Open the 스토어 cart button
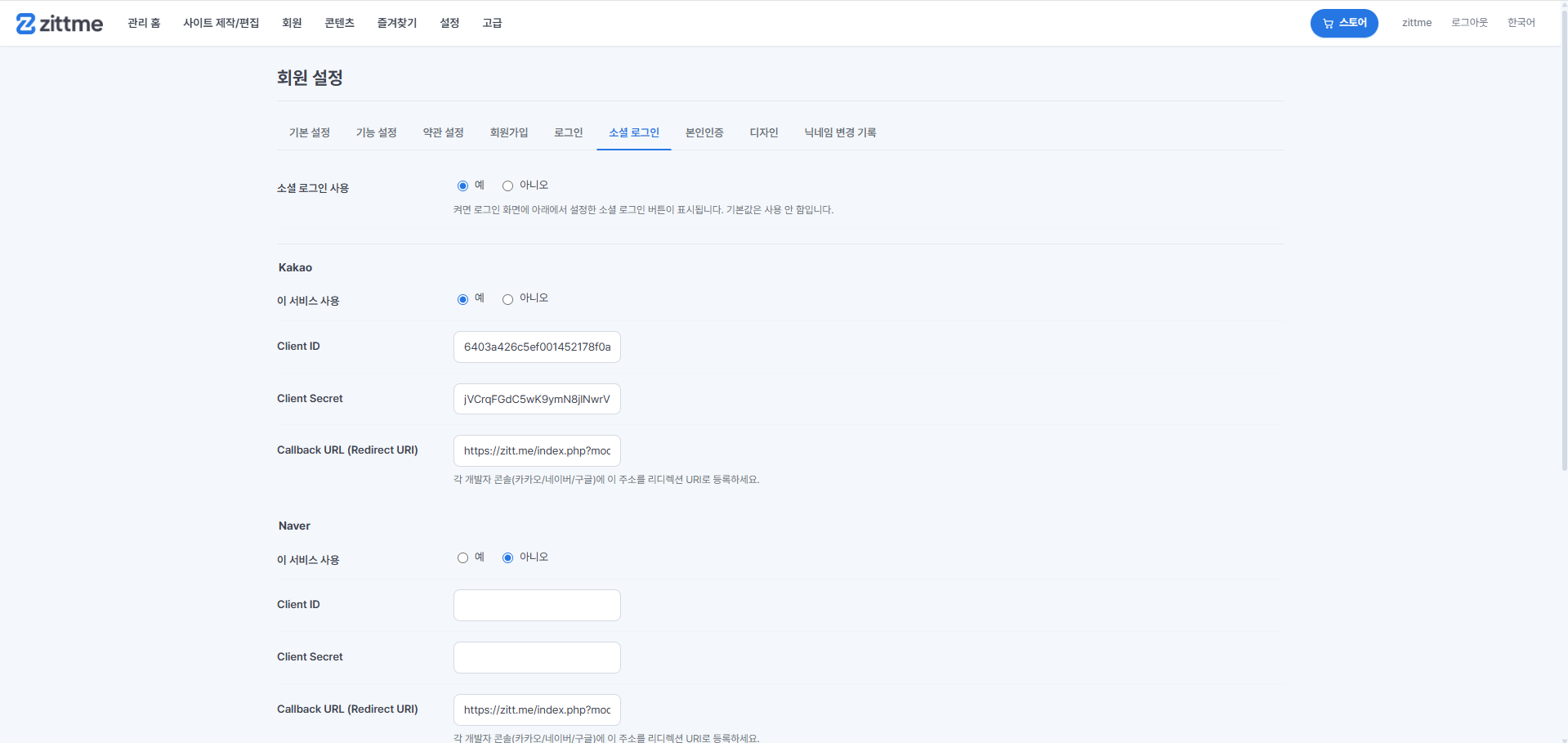Screen dimensions: 1568x743 click(1344, 23)
